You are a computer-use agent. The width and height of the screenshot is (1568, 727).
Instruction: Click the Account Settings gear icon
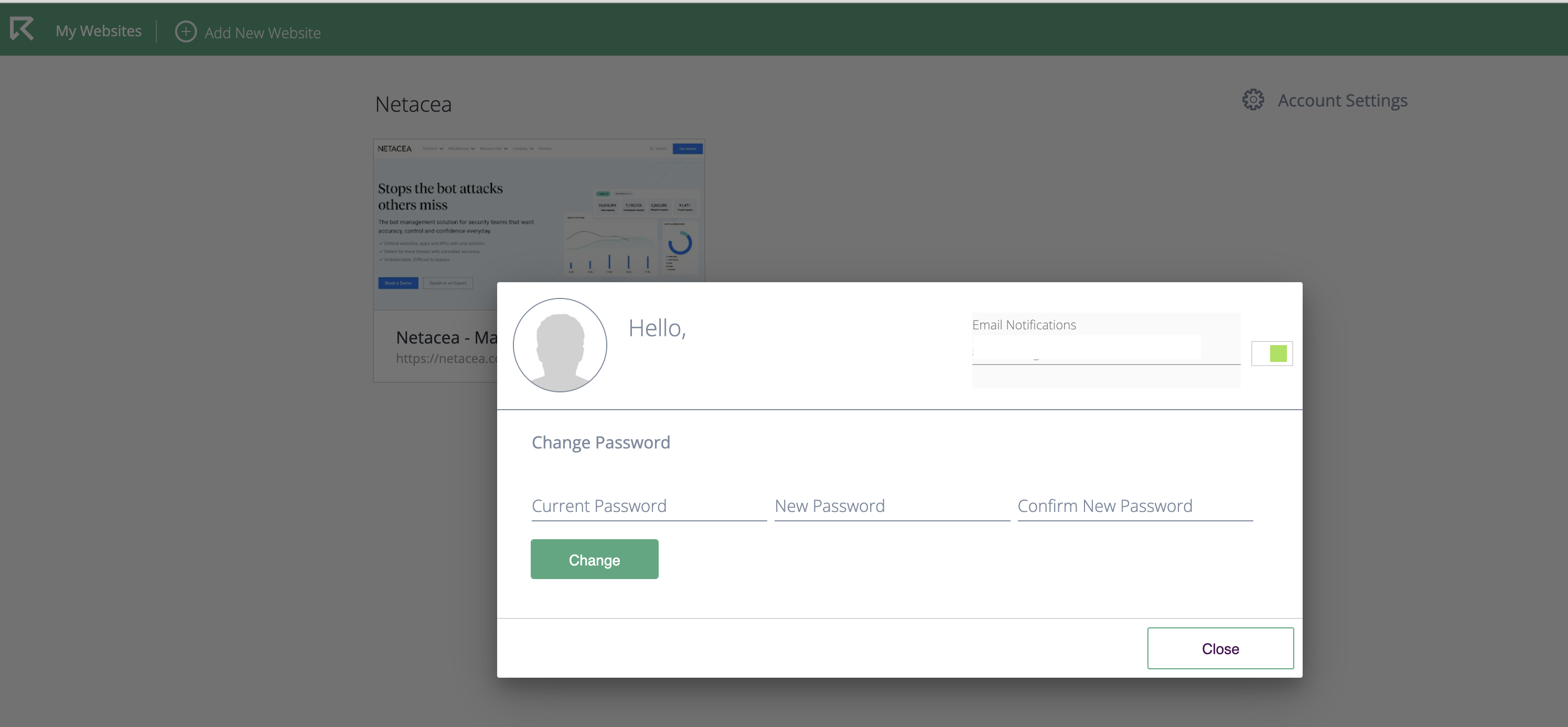click(1253, 100)
